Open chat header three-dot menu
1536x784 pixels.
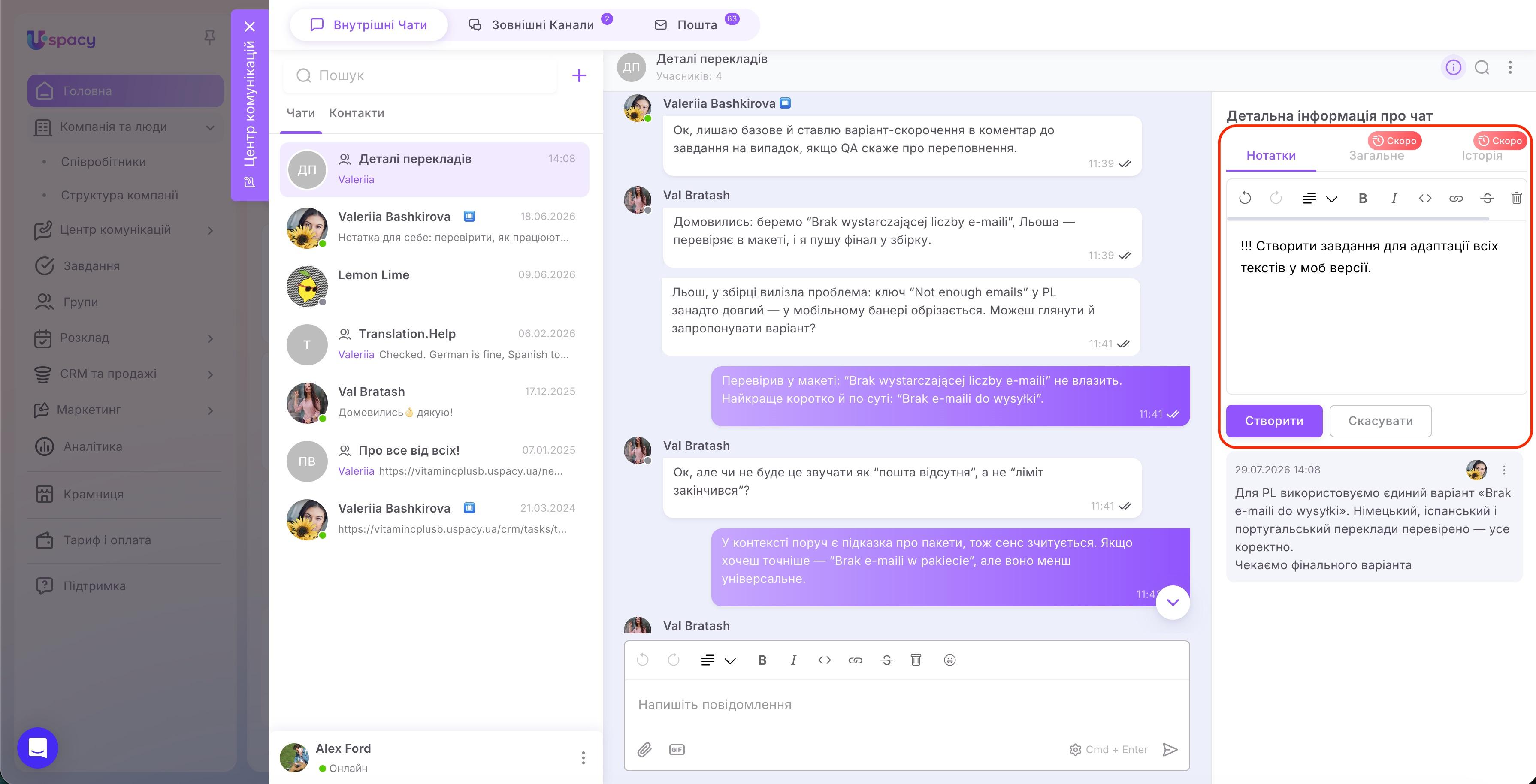point(1510,67)
